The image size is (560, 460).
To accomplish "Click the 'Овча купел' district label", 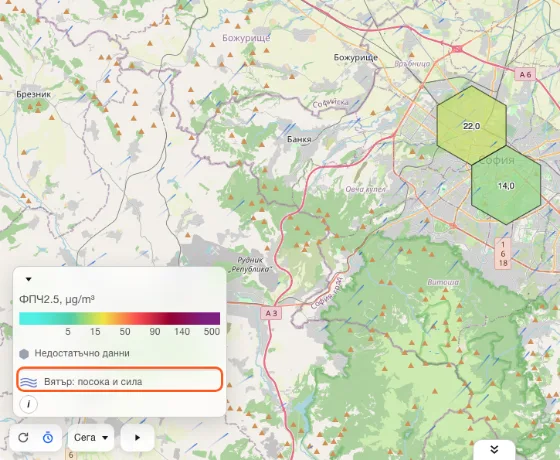I will (365, 189).
